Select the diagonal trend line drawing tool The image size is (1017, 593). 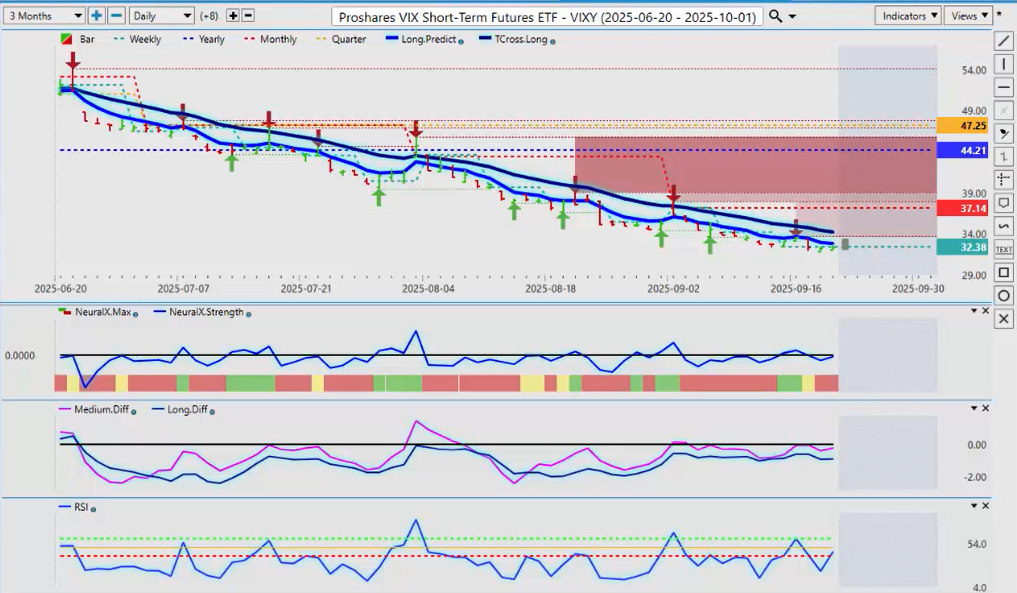1004,41
